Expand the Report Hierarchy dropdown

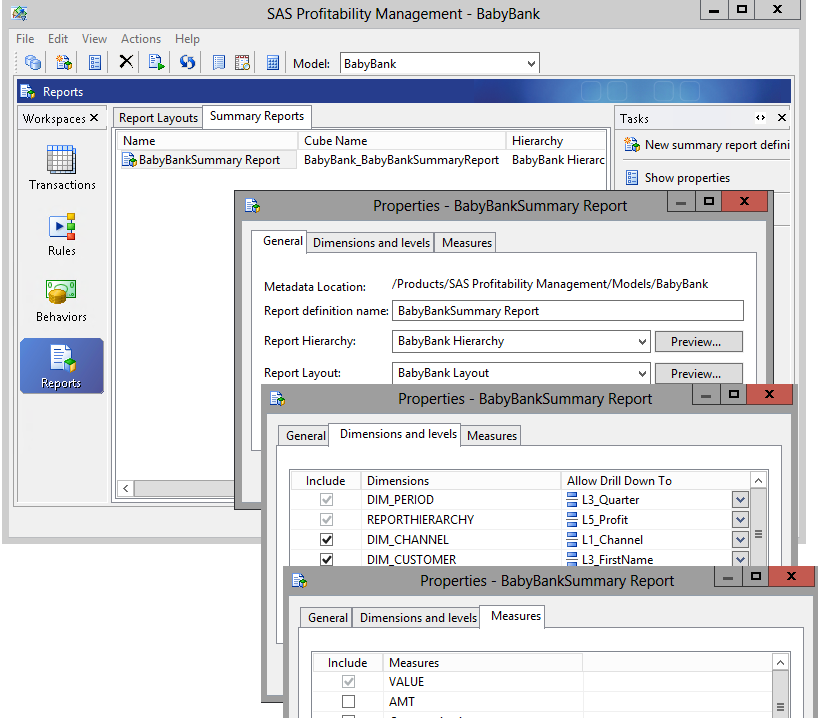[x=641, y=342]
